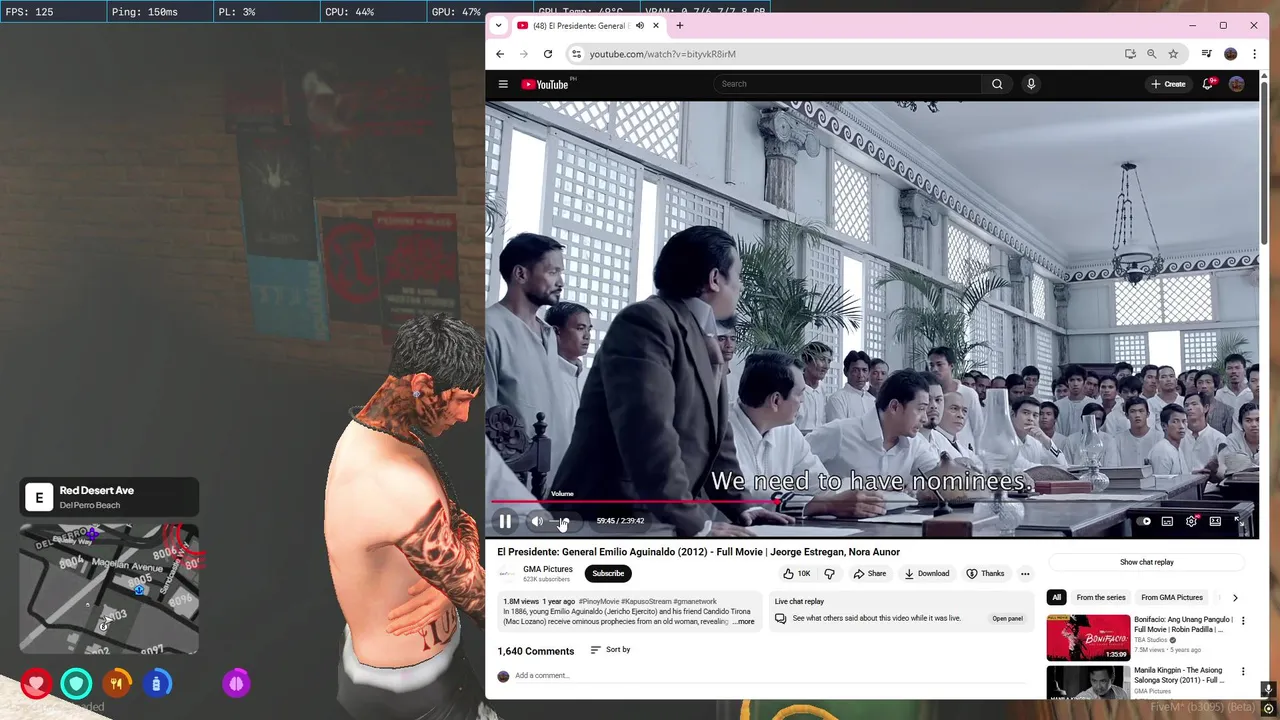
Task: Mute video with speaker icon in player
Action: click(537, 521)
